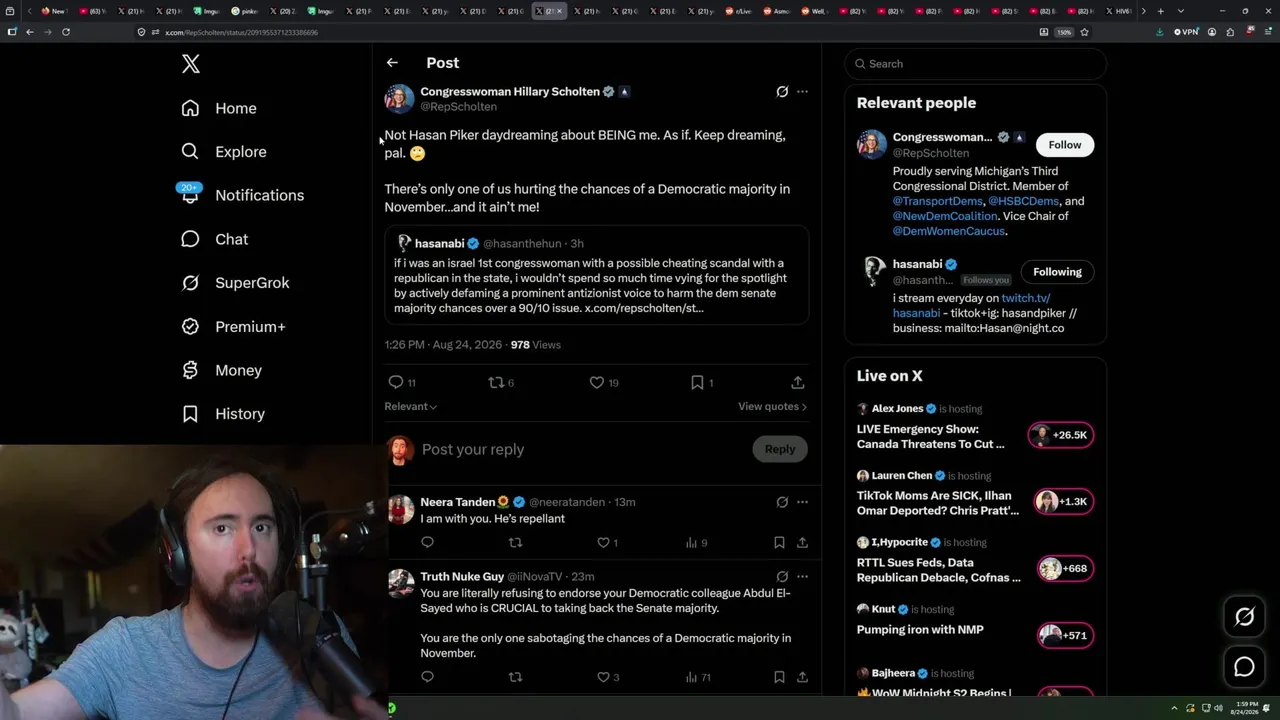Viewport: 1280px width, 720px height.
Task: Reload the page in the browser toolbar
Action: tap(66, 32)
